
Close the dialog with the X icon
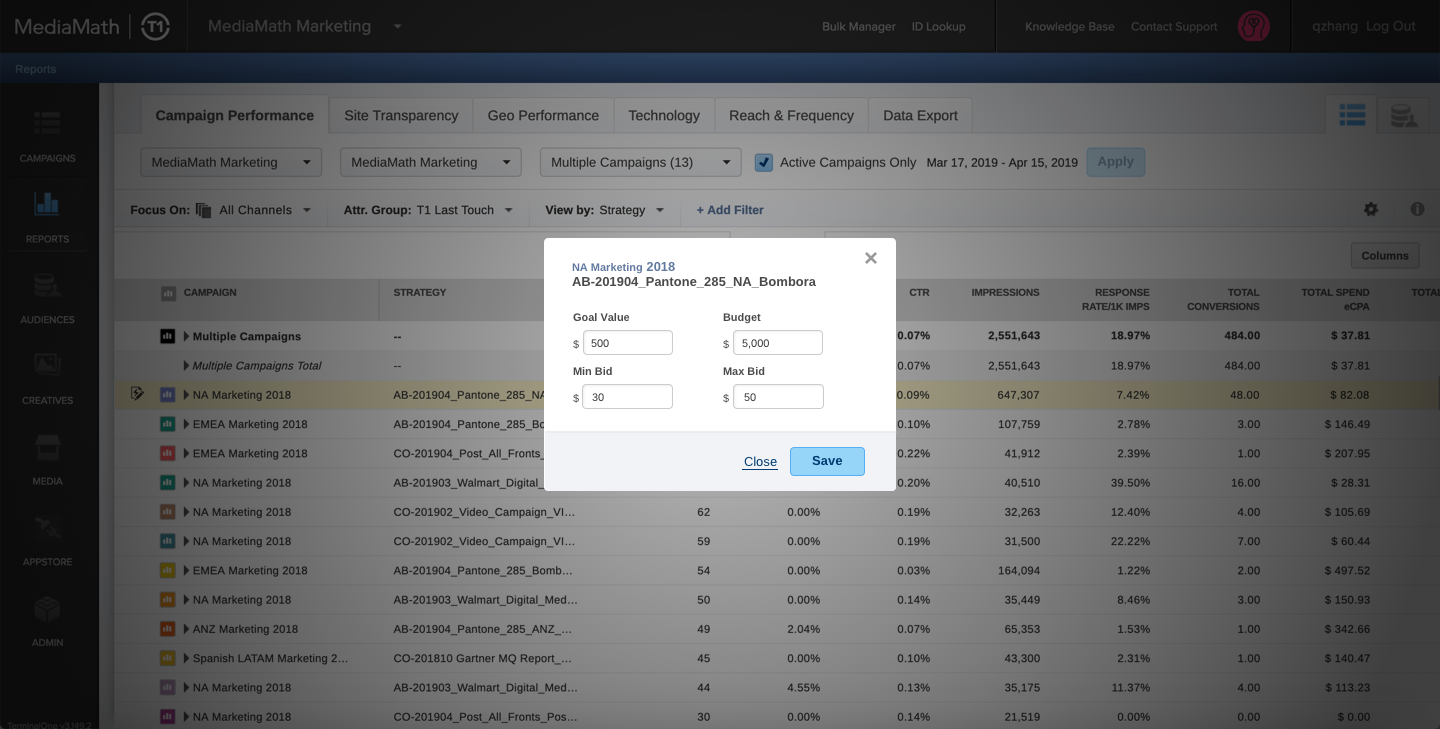click(x=871, y=258)
